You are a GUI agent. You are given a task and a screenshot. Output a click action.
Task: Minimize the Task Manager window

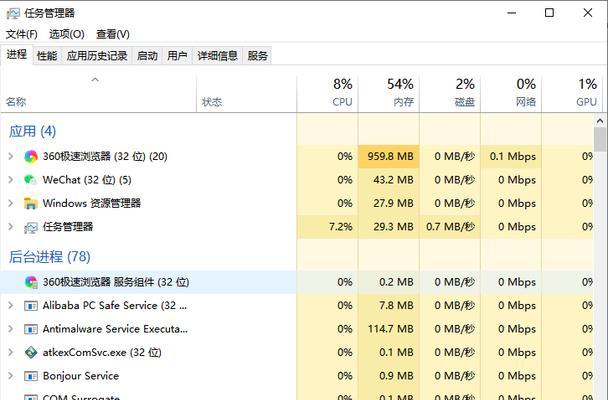511,13
